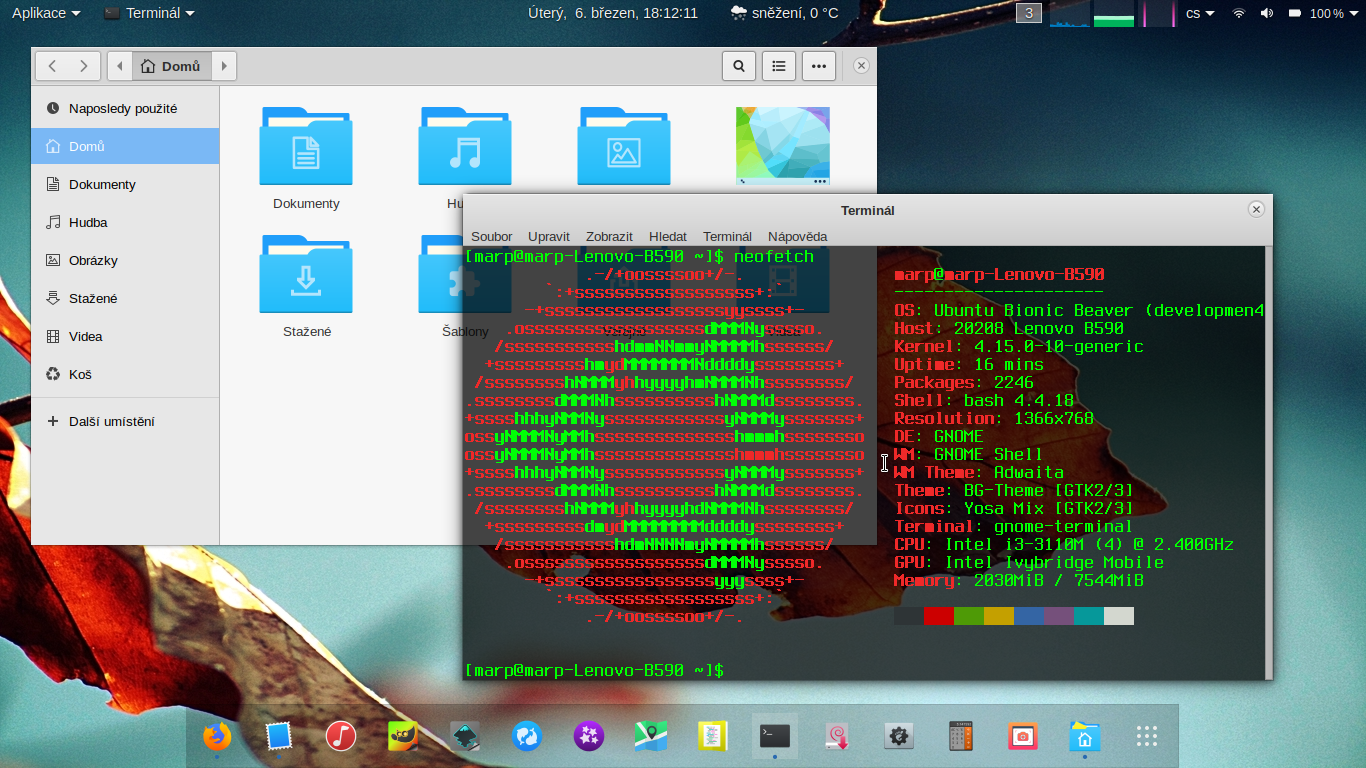The width and height of the screenshot is (1366, 768).
Task: Select Domů in Files sidebar
Action: (x=125, y=146)
